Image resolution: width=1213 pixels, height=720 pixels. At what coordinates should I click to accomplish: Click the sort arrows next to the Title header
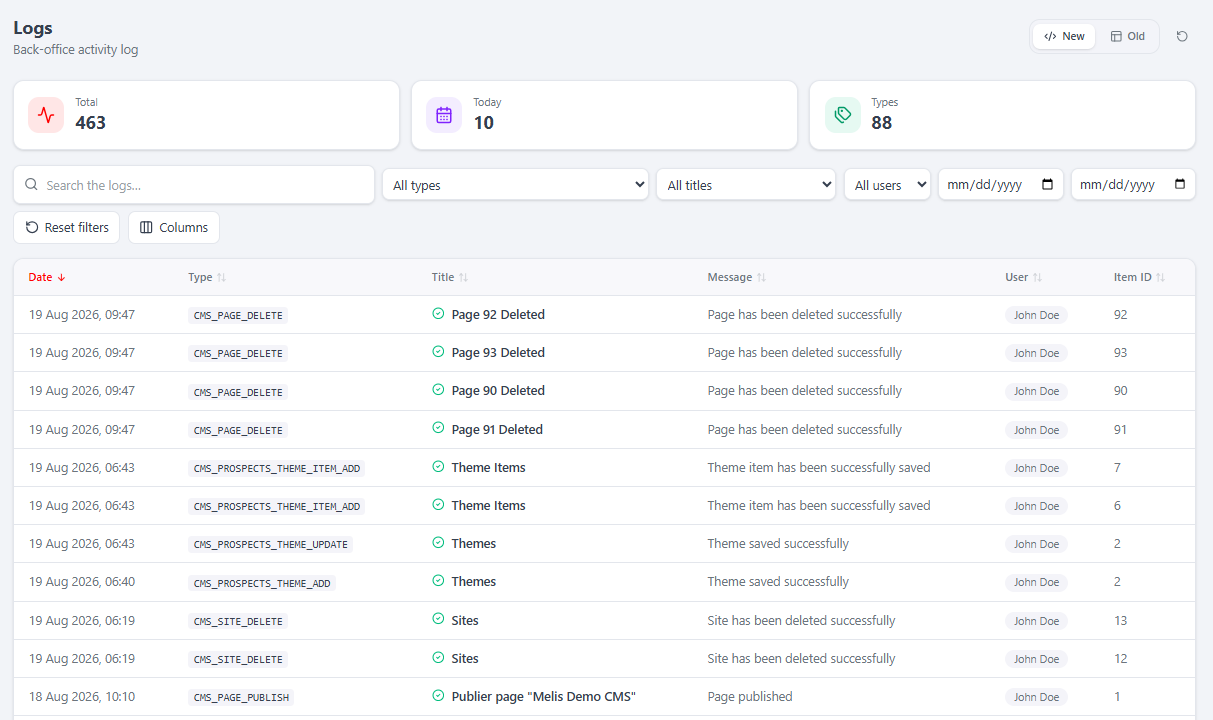coord(464,278)
